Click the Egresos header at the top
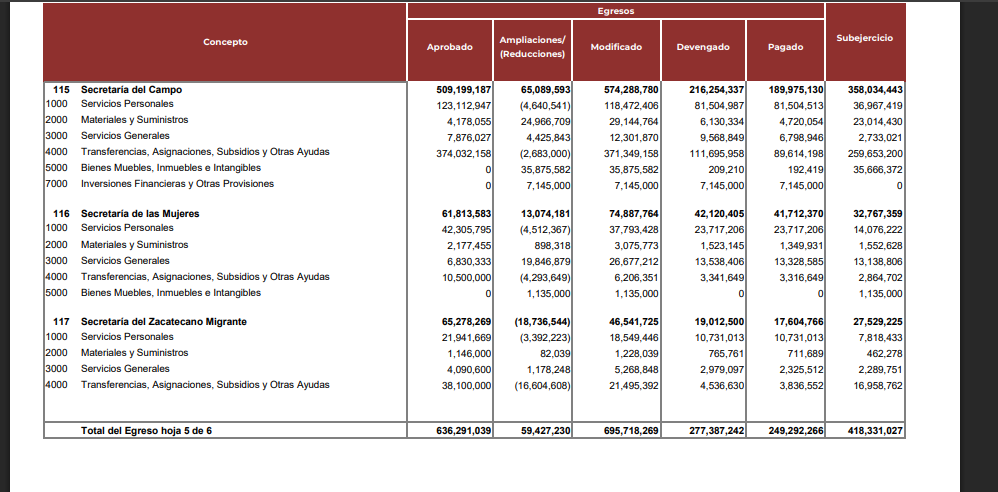Screen dimensions: 998x492 coord(615,11)
